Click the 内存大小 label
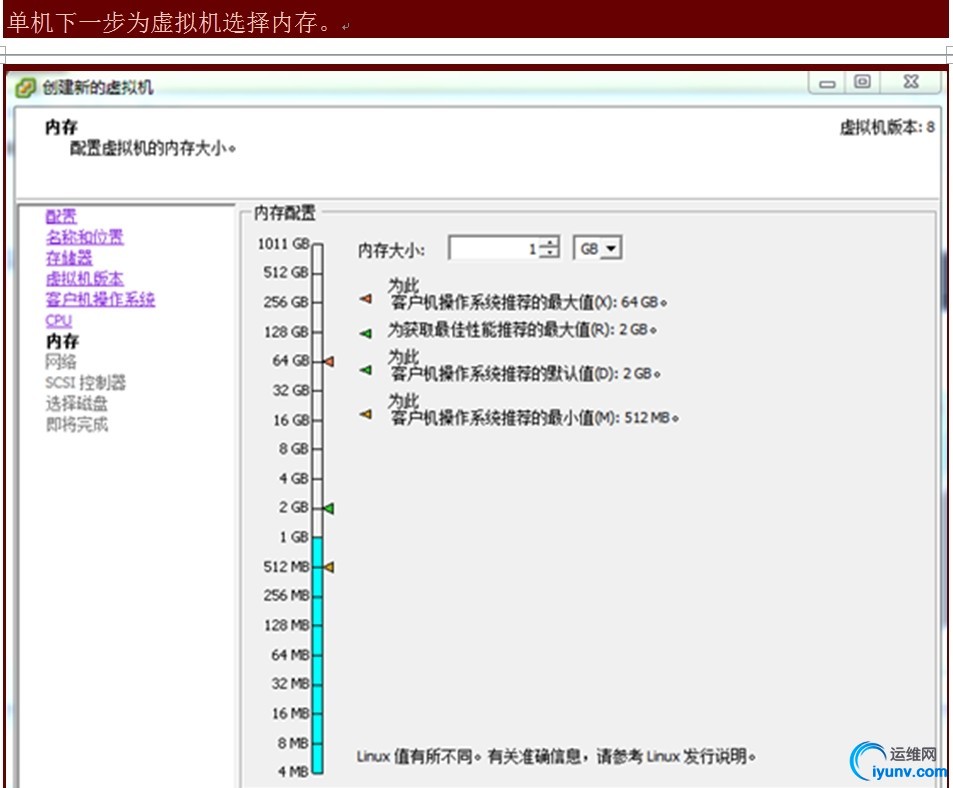953x788 pixels. (391, 250)
